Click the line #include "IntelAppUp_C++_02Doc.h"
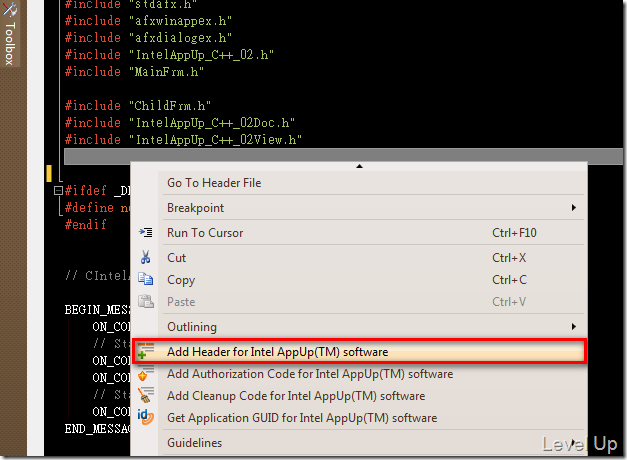This screenshot has height=460, width=627. click(x=180, y=123)
